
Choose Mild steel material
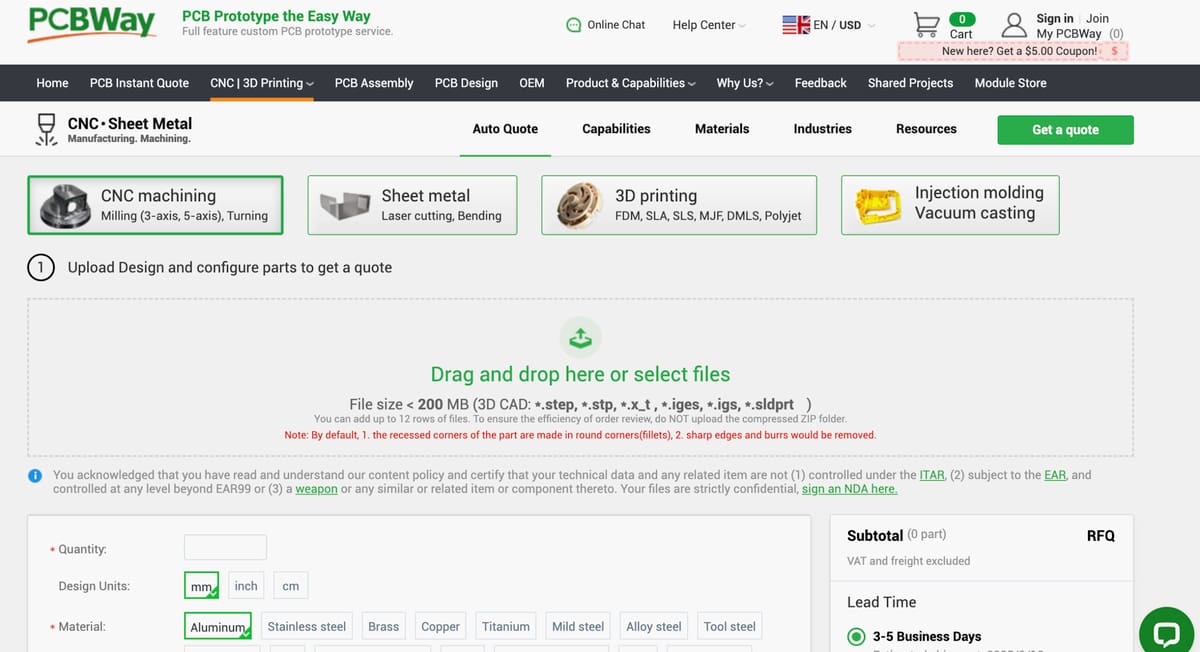click(x=578, y=626)
